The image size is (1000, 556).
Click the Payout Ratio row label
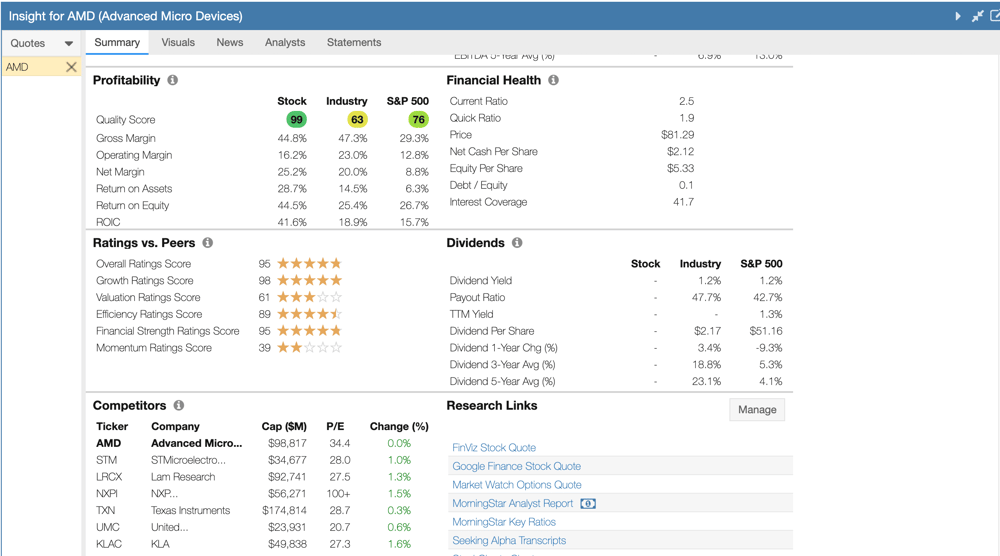(x=477, y=297)
